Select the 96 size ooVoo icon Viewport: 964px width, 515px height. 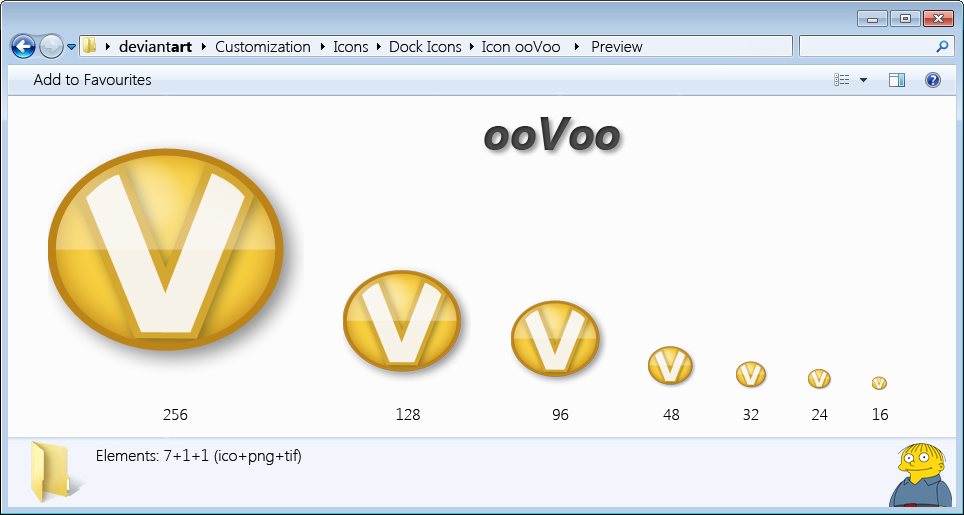point(555,338)
